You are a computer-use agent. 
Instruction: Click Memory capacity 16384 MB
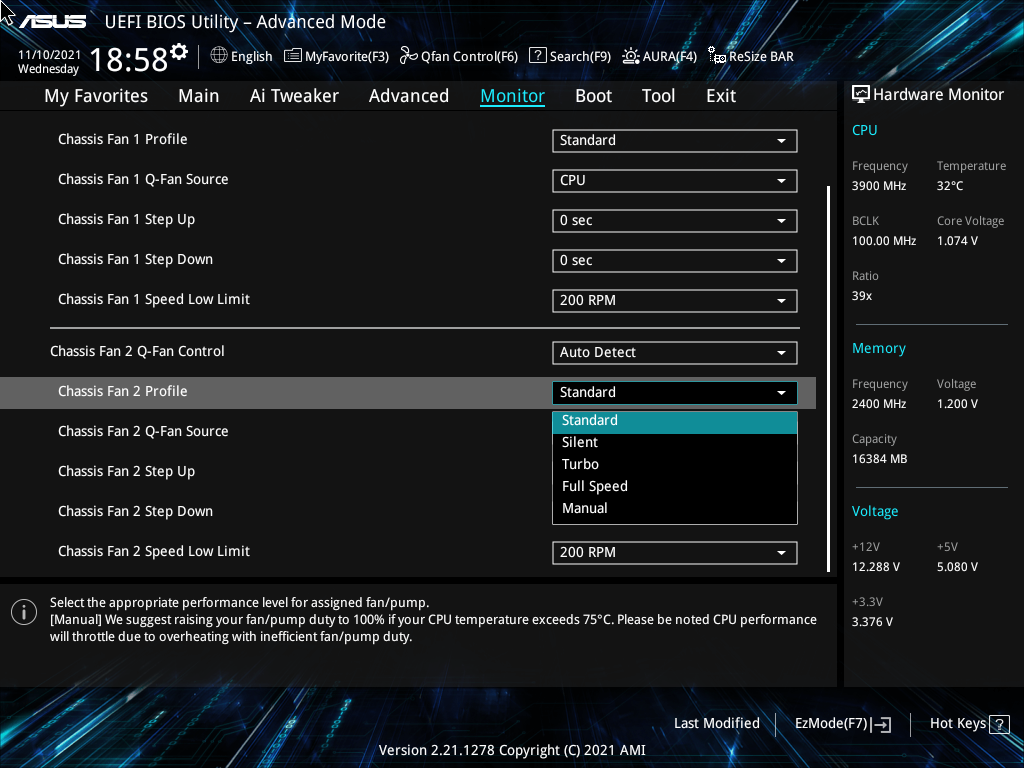point(879,459)
